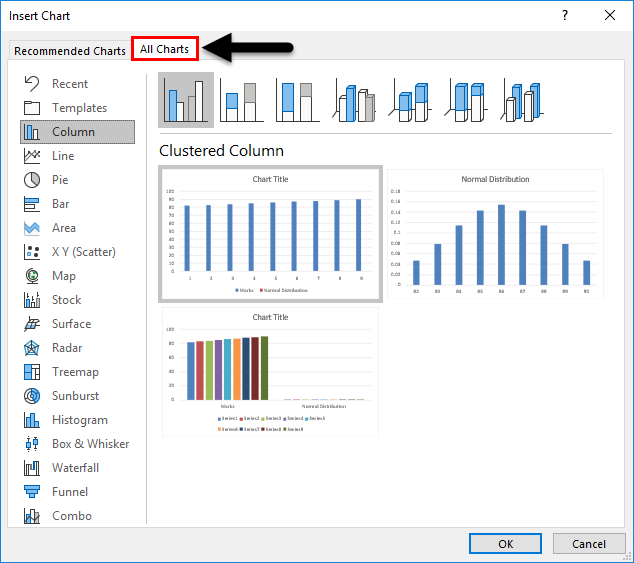The height and width of the screenshot is (563, 634).
Task: Click the Area chart icon
Action: (x=32, y=228)
